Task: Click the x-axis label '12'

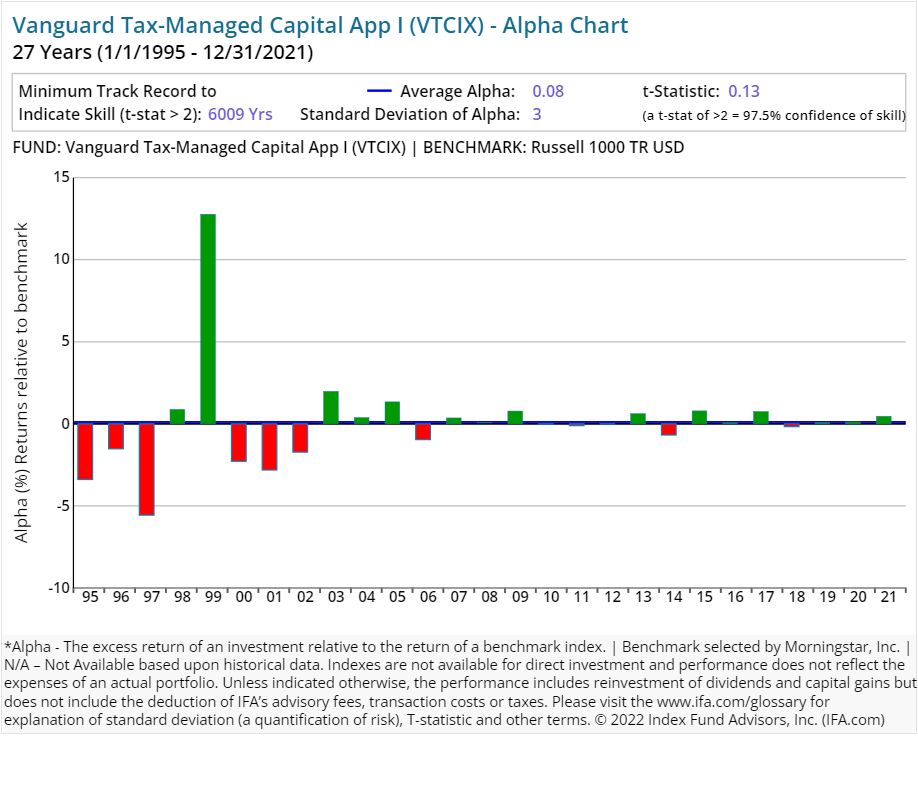Action: tap(612, 597)
